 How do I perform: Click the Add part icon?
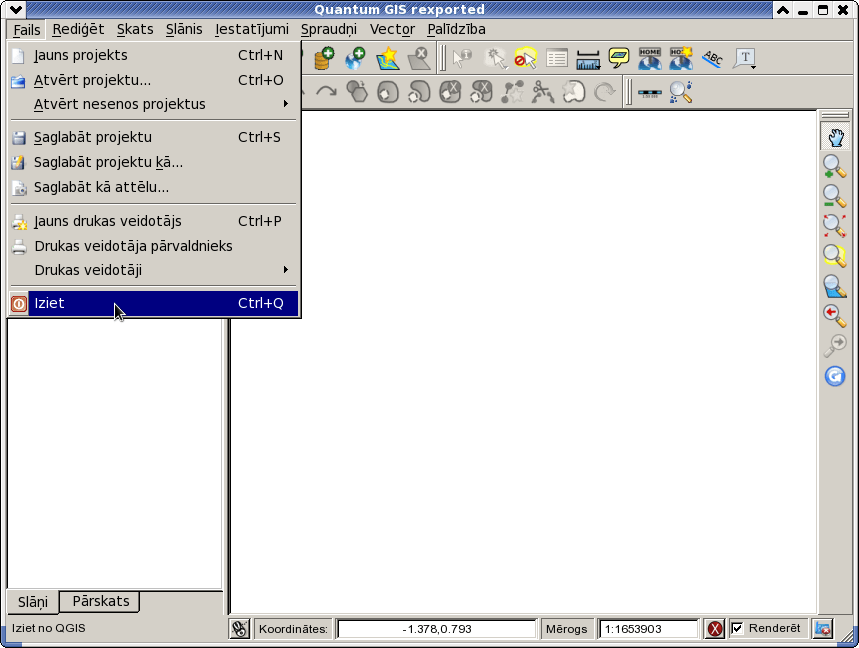(419, 91)
